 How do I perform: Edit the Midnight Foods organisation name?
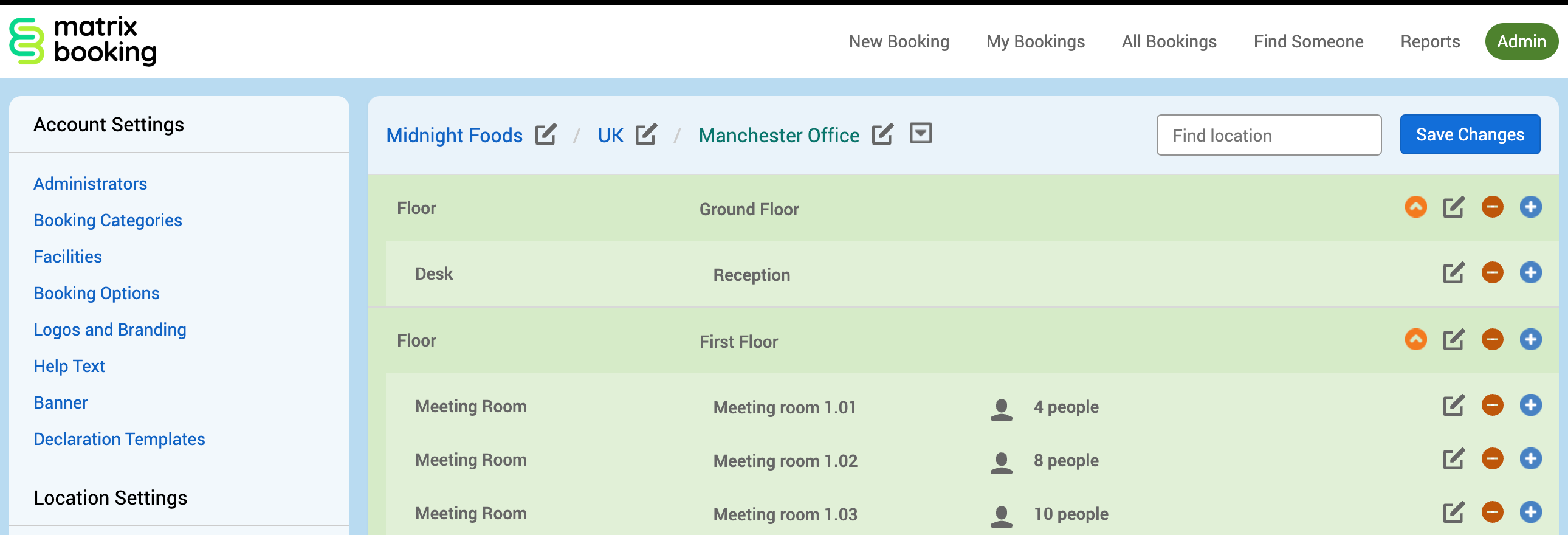pyautogui.click(x=545, y=134)
